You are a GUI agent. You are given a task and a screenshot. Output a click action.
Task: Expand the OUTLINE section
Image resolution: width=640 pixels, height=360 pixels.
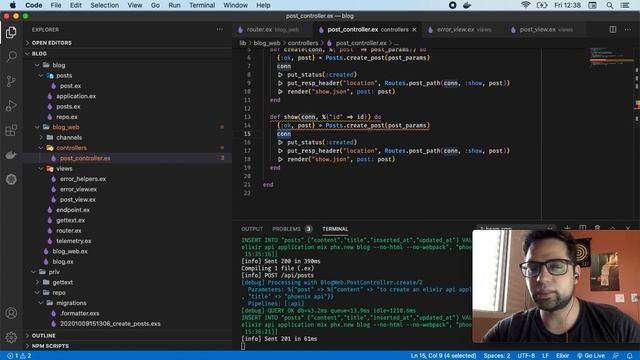[x=43, y=336]
